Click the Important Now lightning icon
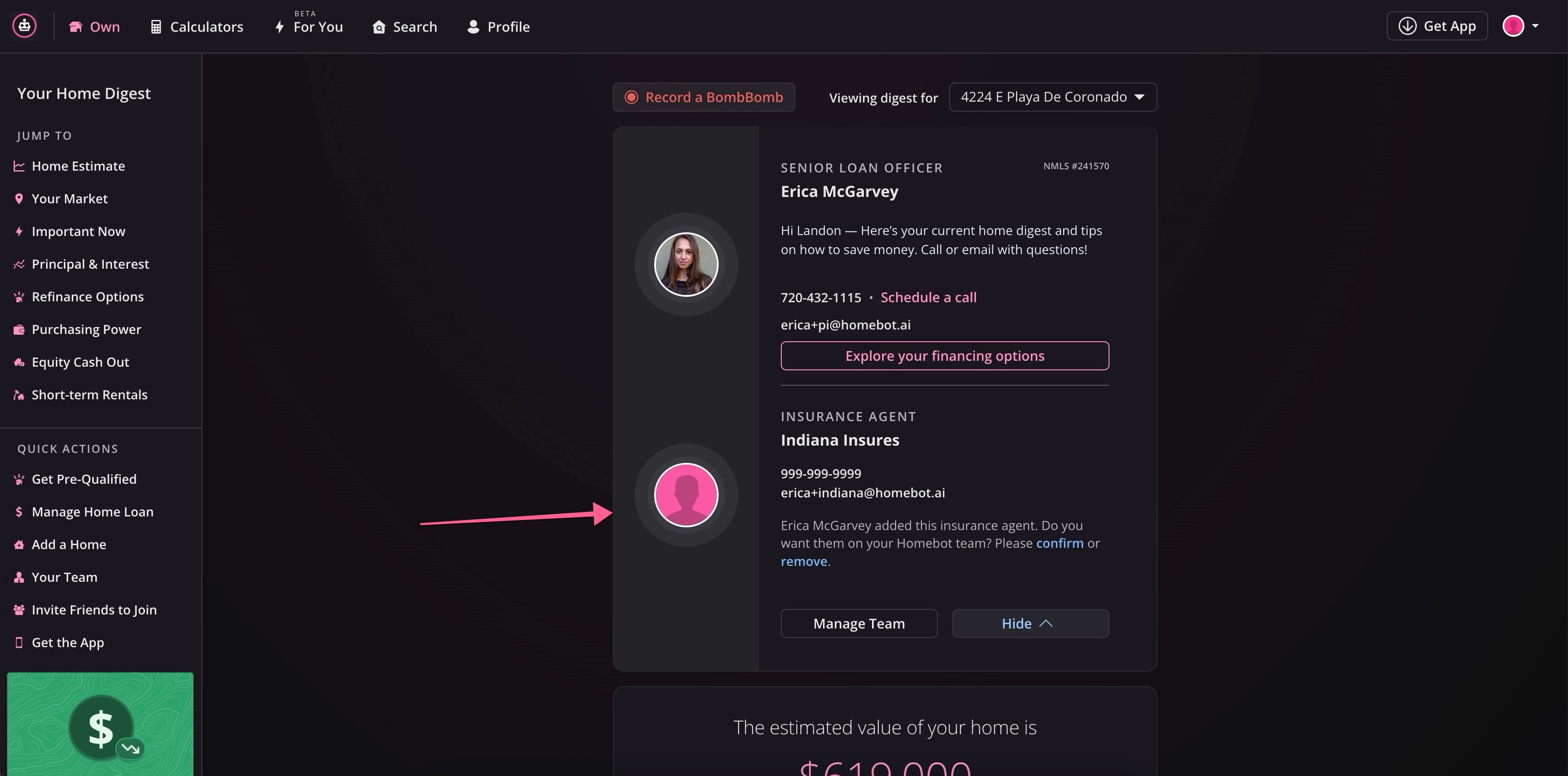Screen dimensions: 1568x776 point(19,231)
